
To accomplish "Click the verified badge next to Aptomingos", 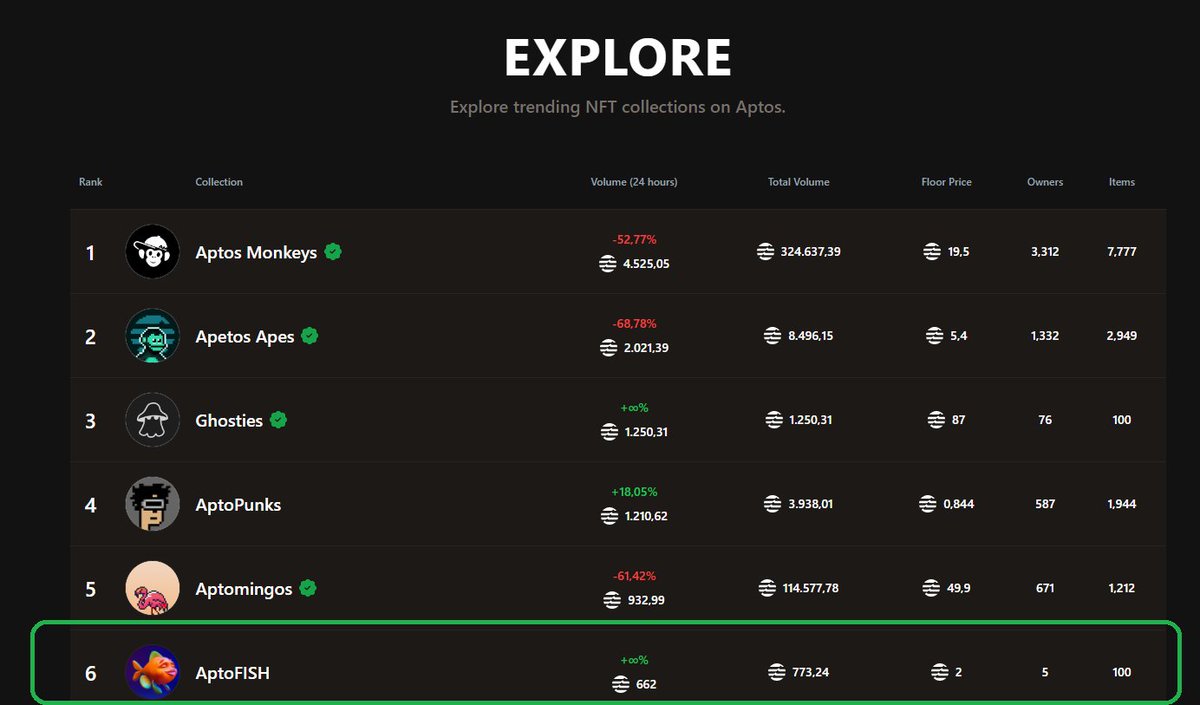I will (x=308, y=588).
